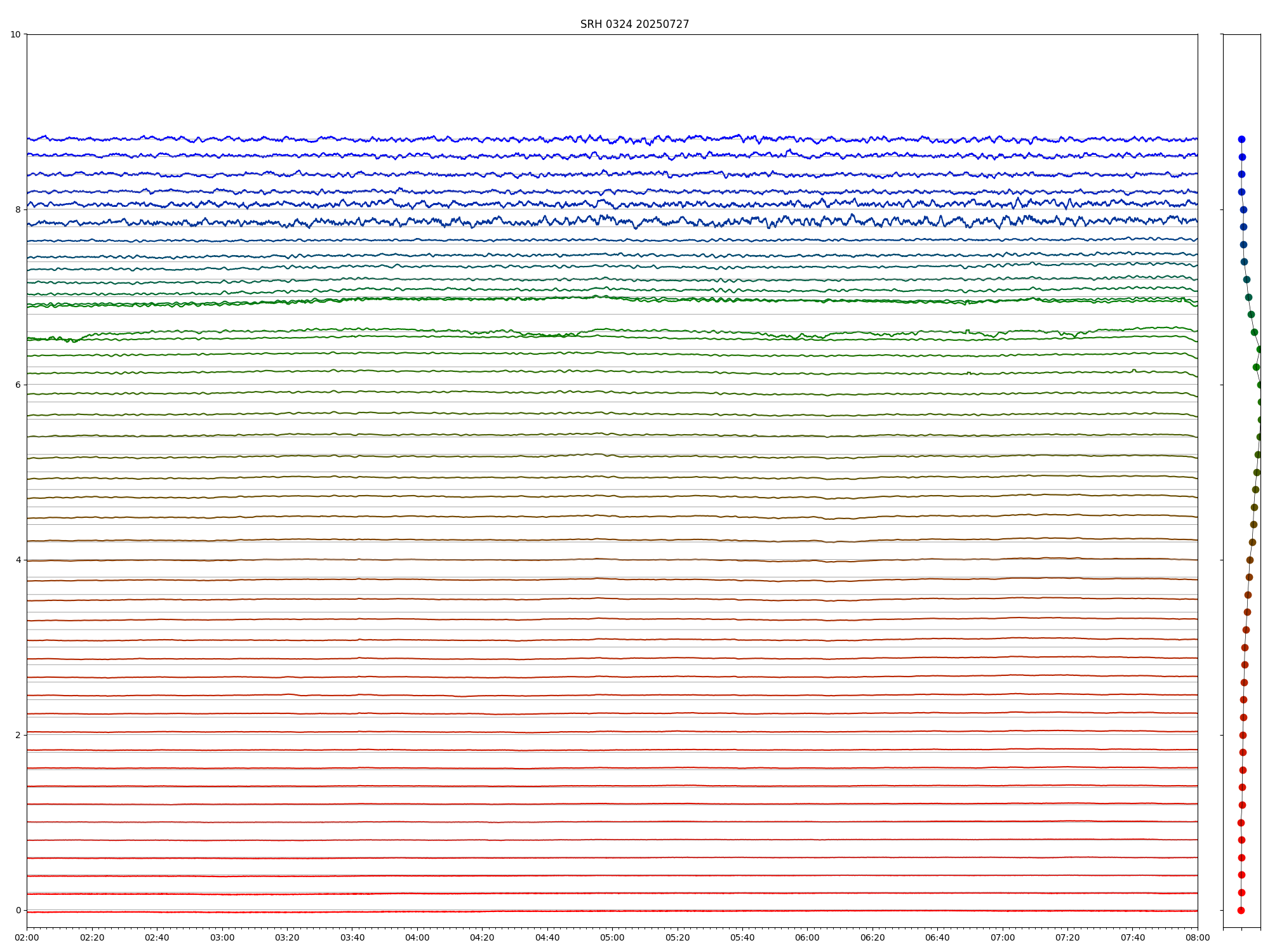
Task: Click the 05:00 time label on x-axis
Action: click(612, 937)
